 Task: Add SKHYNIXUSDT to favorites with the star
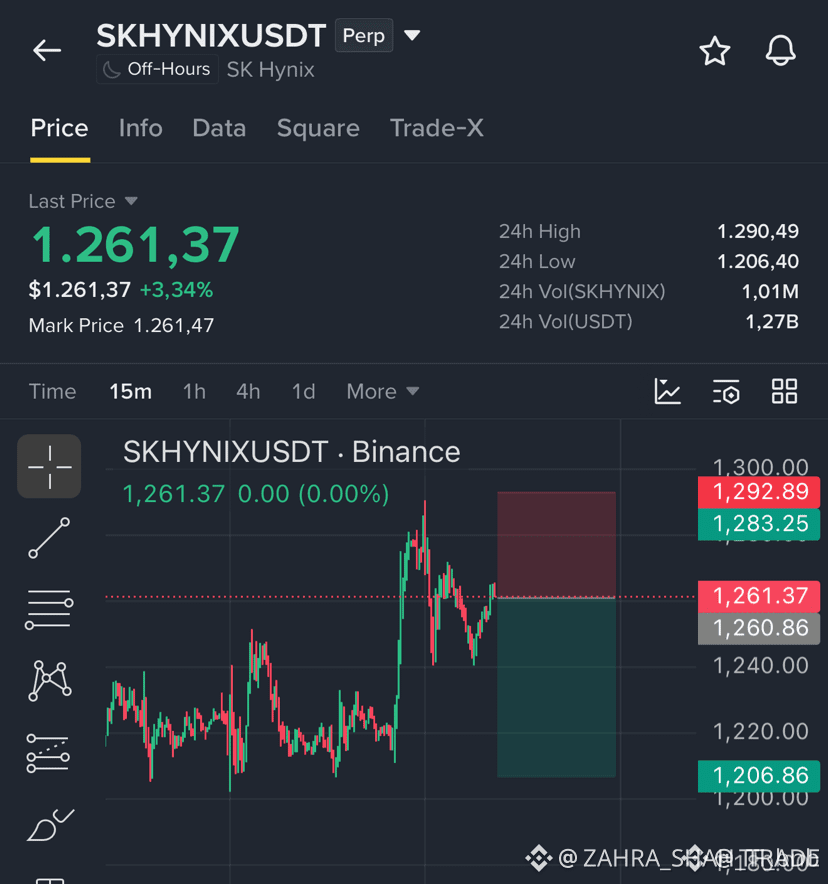[x=715, y=51]
